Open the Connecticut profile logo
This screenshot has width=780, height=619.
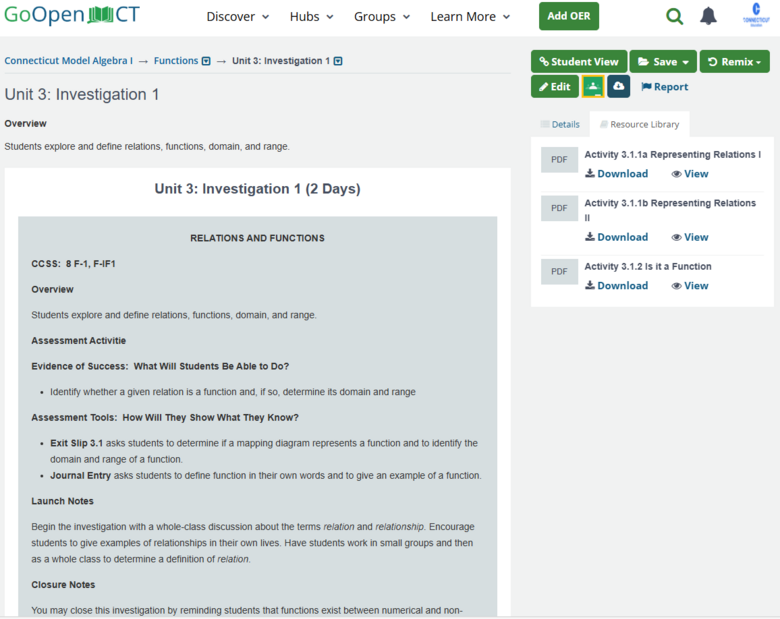tap(756, 15)
